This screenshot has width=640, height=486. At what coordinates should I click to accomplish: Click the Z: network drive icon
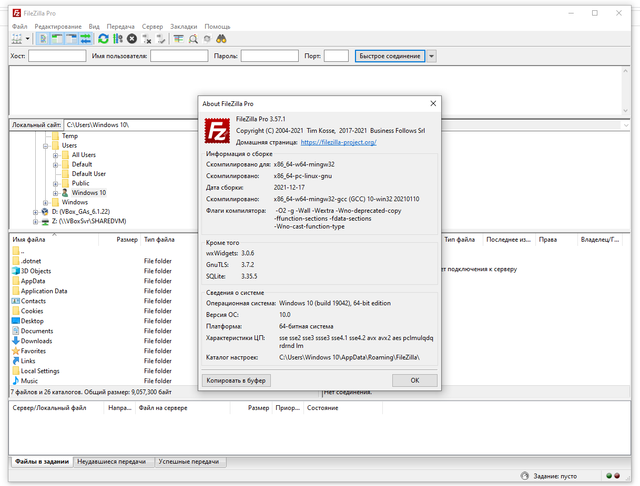coord(45,222)
